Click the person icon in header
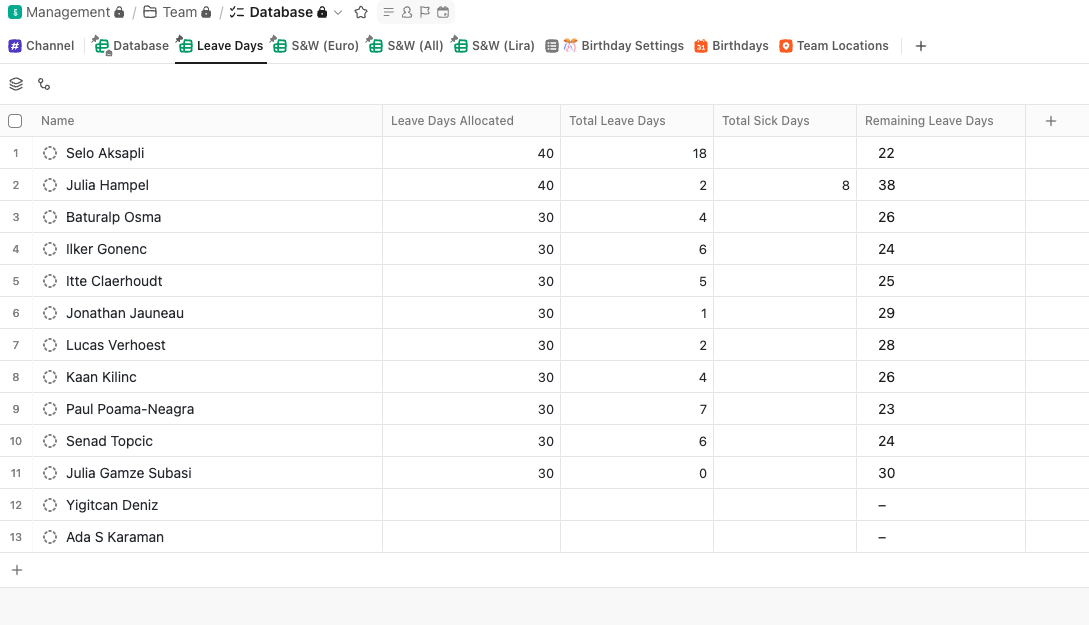This screenshot has height=625, width=1089. 407,13
